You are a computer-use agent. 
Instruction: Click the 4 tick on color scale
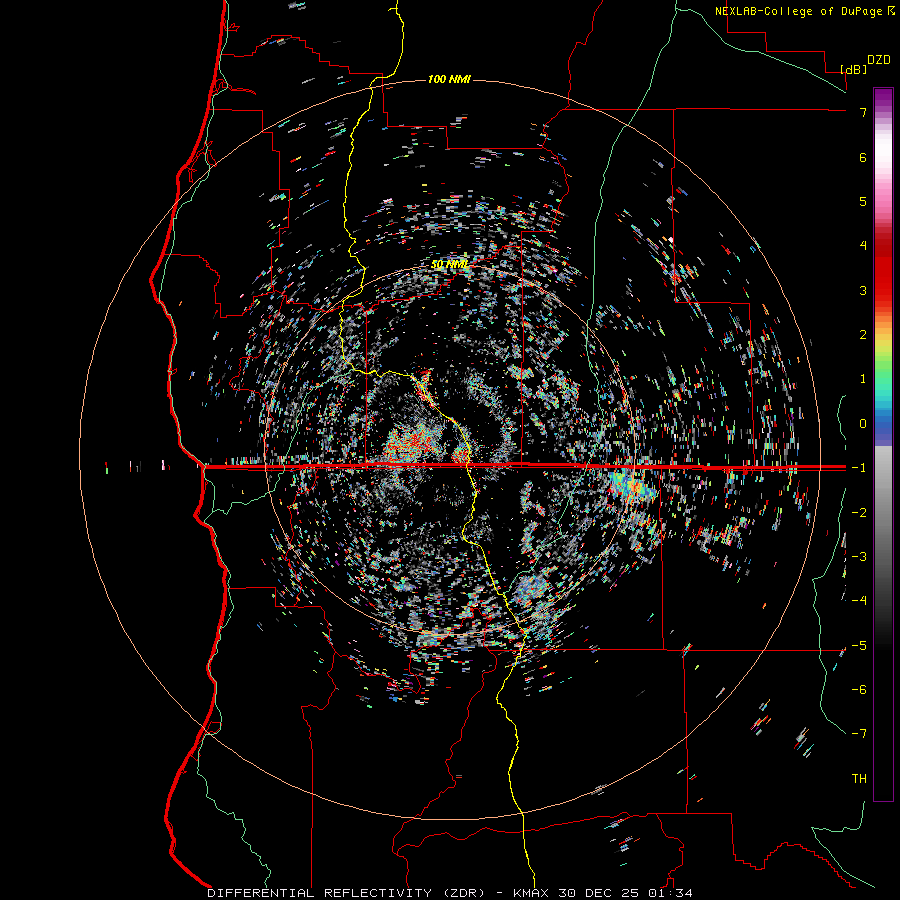[x=863, y=246]
